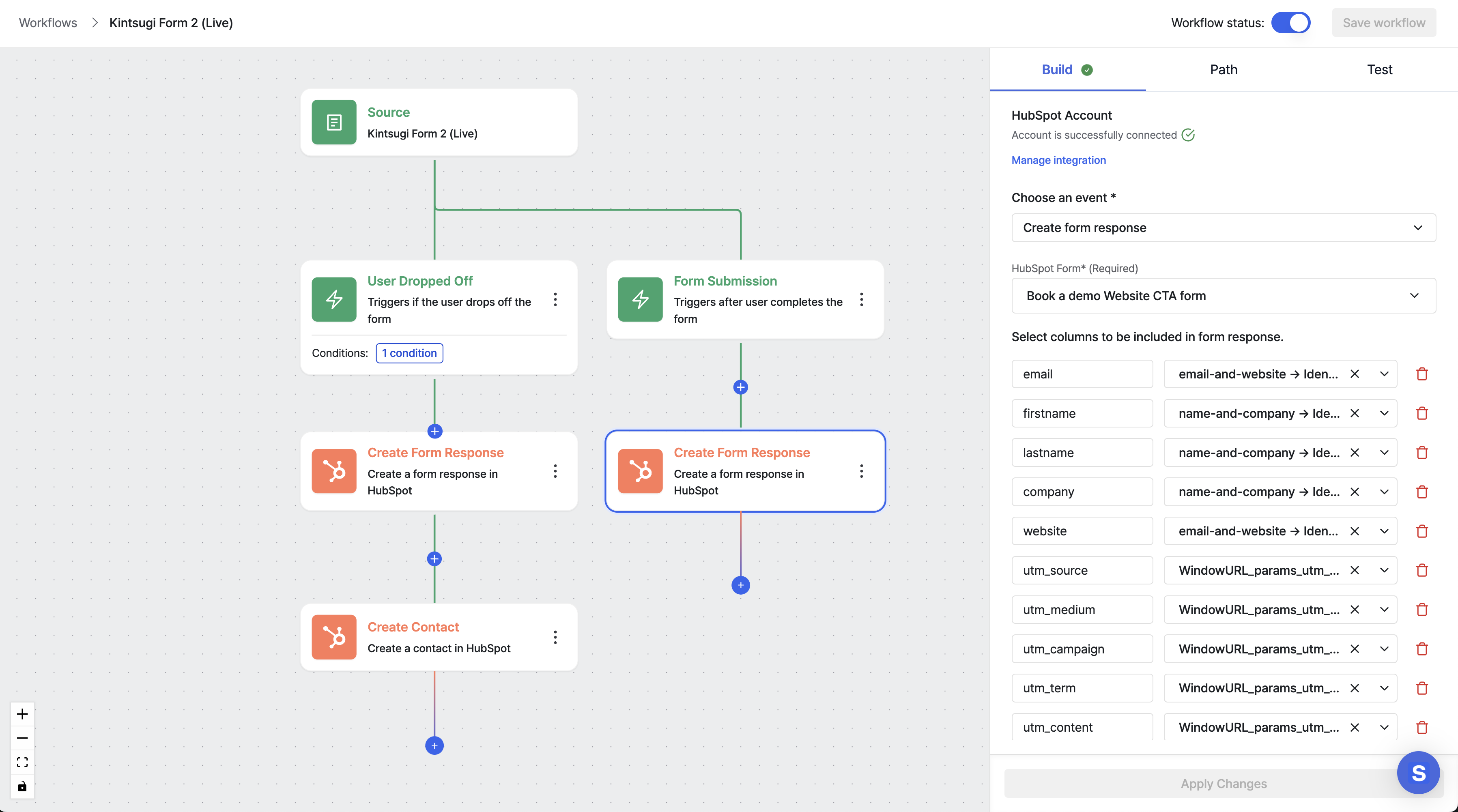Go back to Workflows breadcrumb

click(x=48, y=23)
